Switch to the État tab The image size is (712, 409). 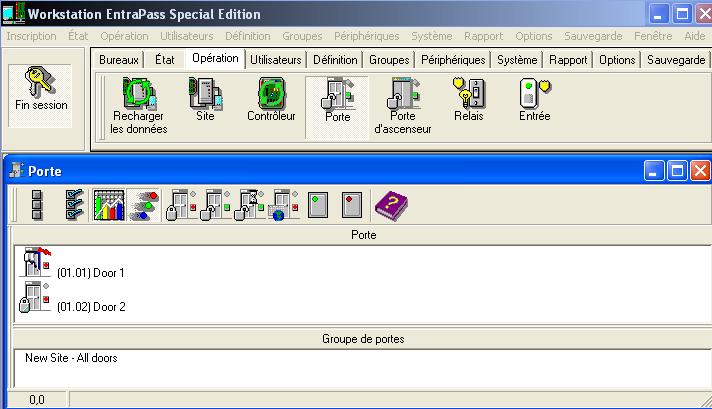(x=164, y=59)
